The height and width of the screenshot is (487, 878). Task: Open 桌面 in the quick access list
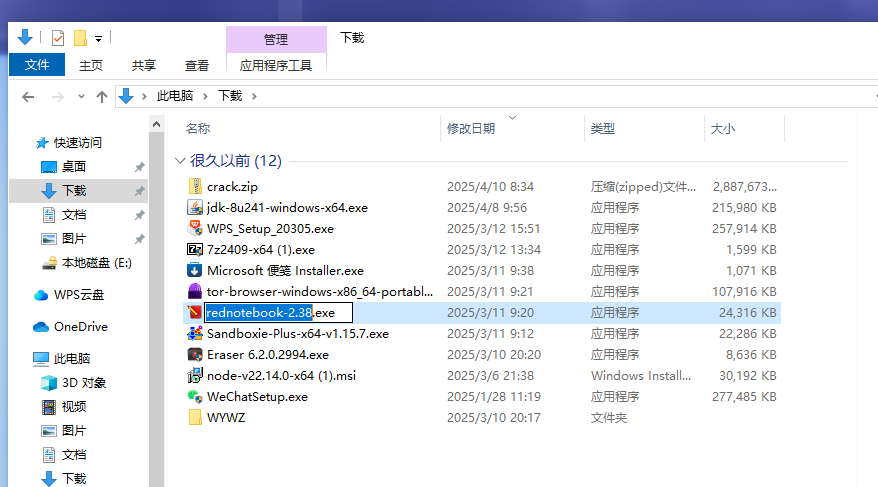pos(73,167)
